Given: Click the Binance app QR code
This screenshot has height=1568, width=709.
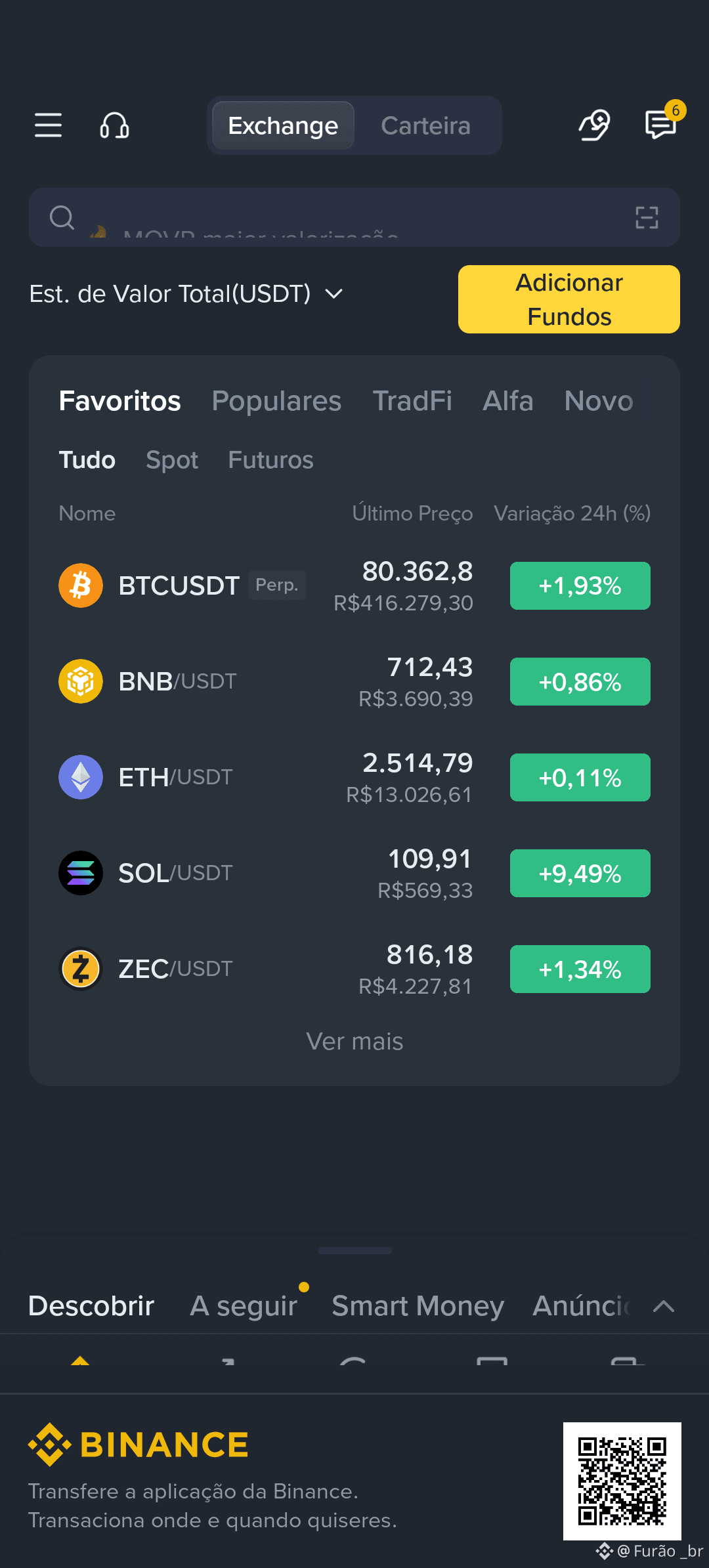Looking at the screenshot, I should point(622,1481).
